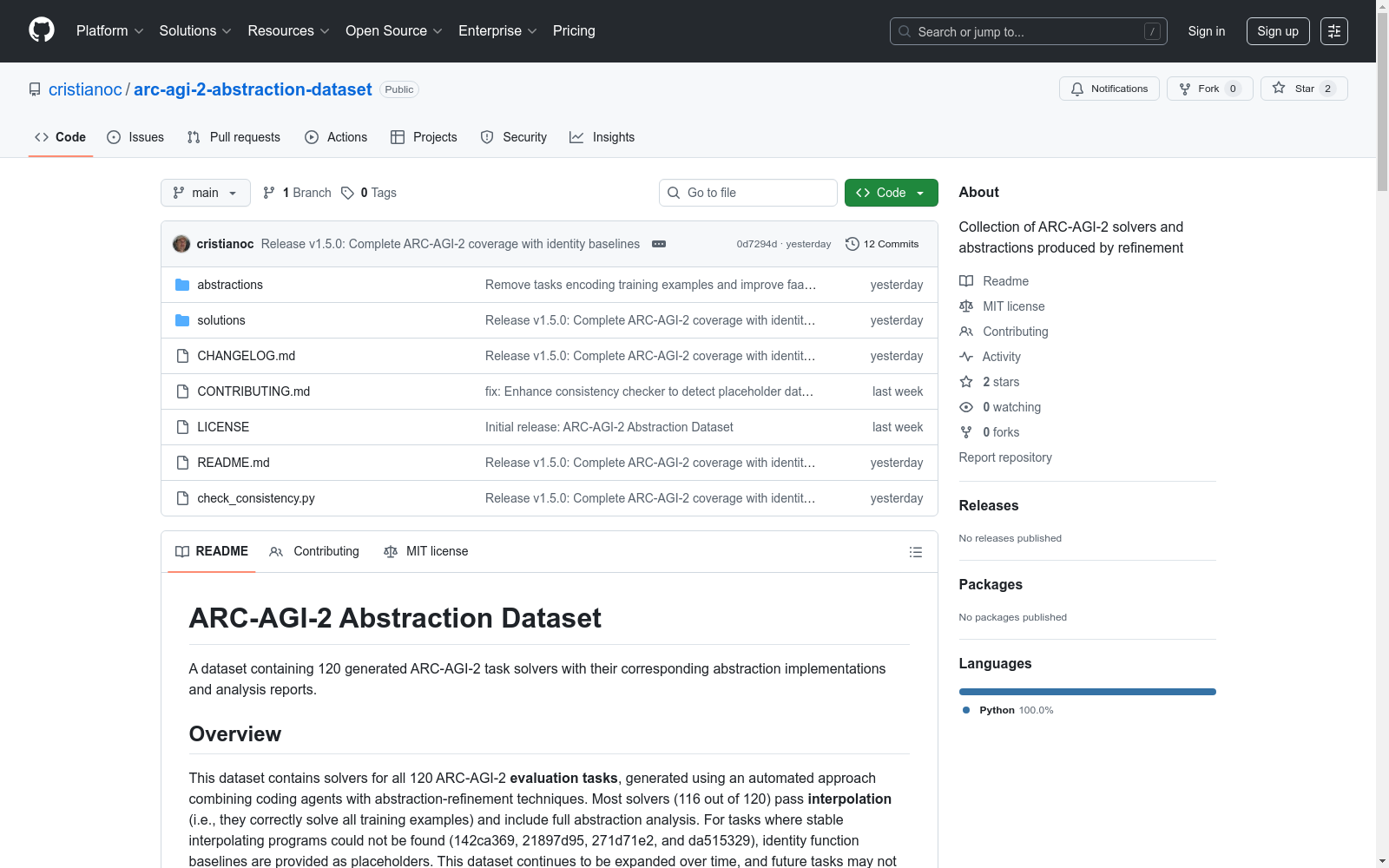This screenshot has height=868, width=1389.
Task: Switch to the Issues tab
Action: [x=135, y=137]
